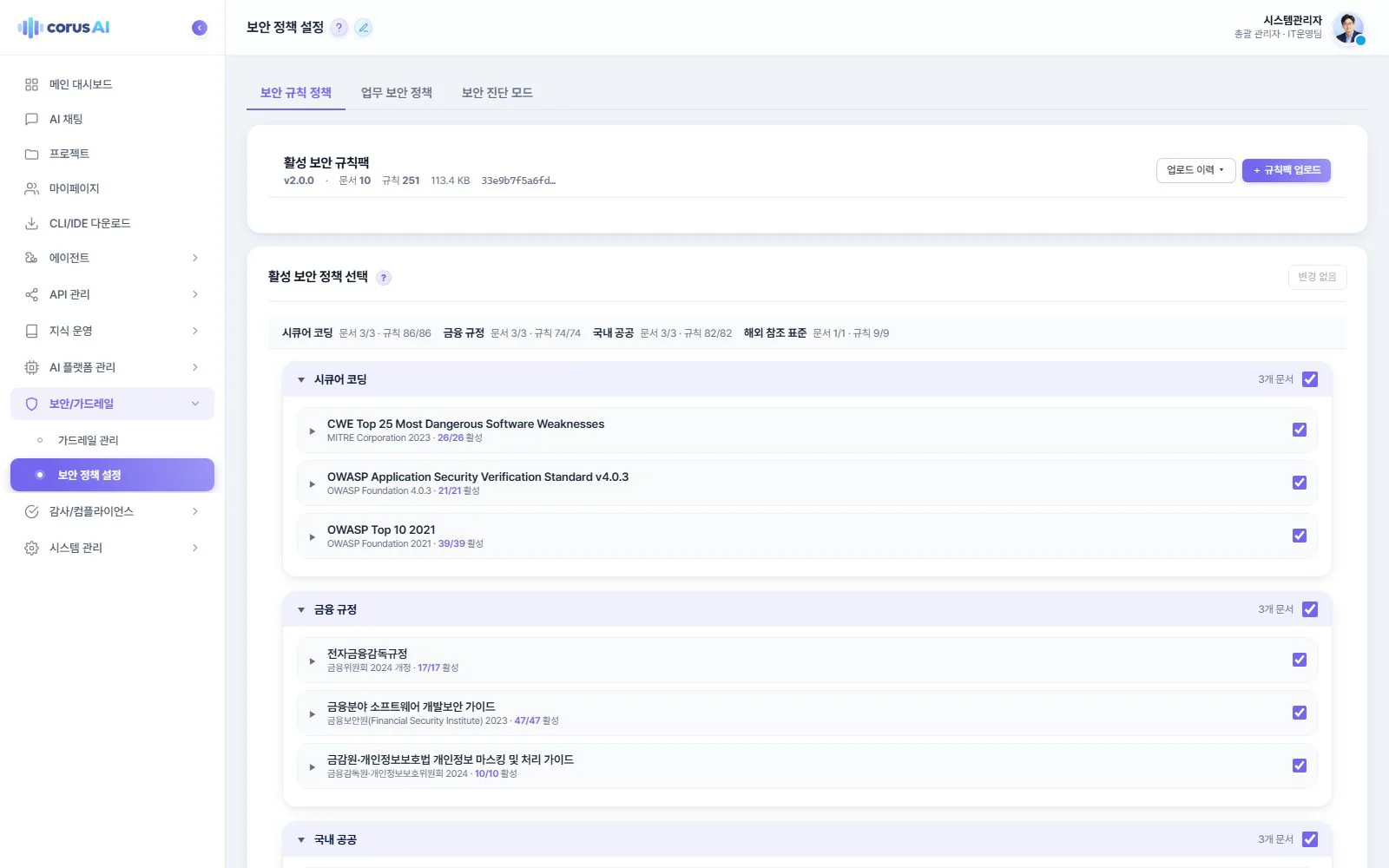Click the AI chat bubble icon

[32, 119]
